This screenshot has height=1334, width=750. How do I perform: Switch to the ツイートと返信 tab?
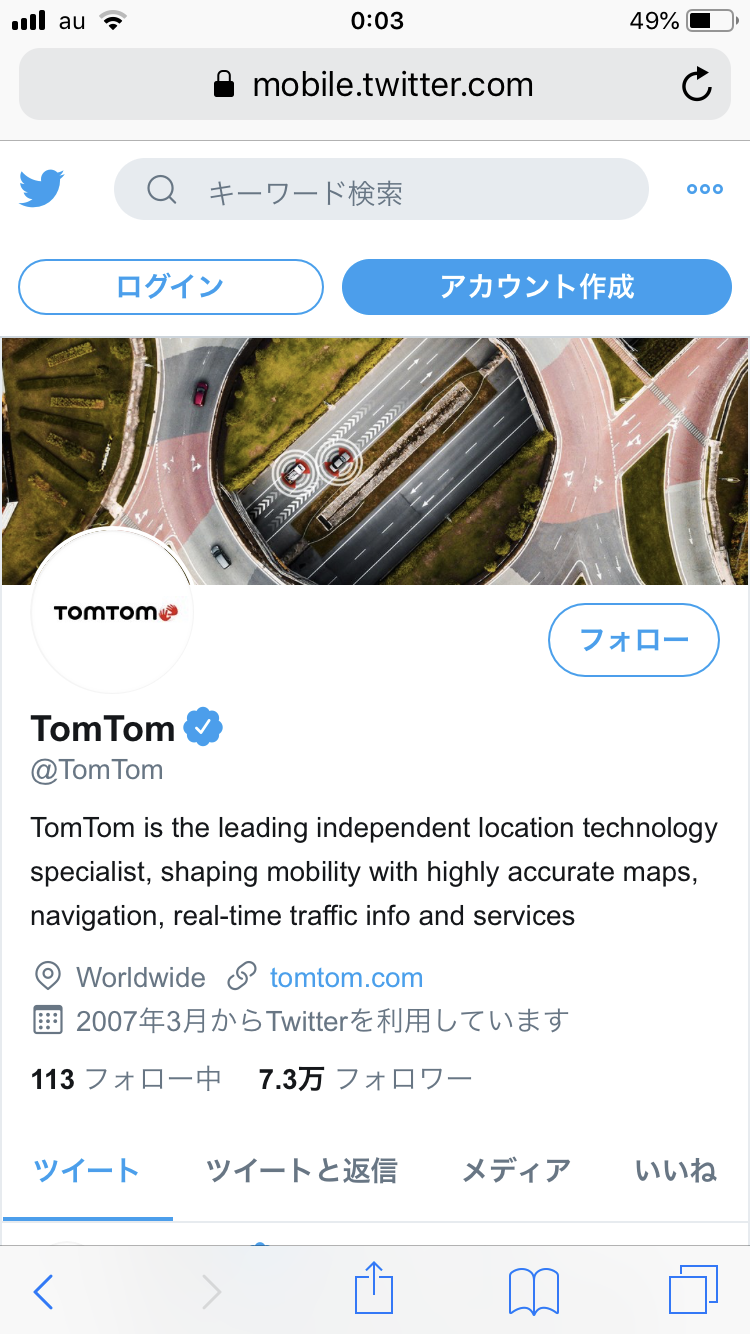click(302, 1170)
